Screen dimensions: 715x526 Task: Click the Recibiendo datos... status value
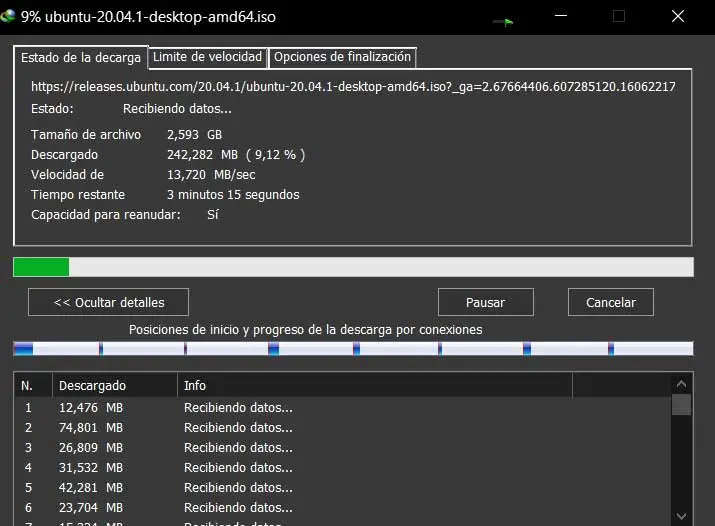[177, 109]
